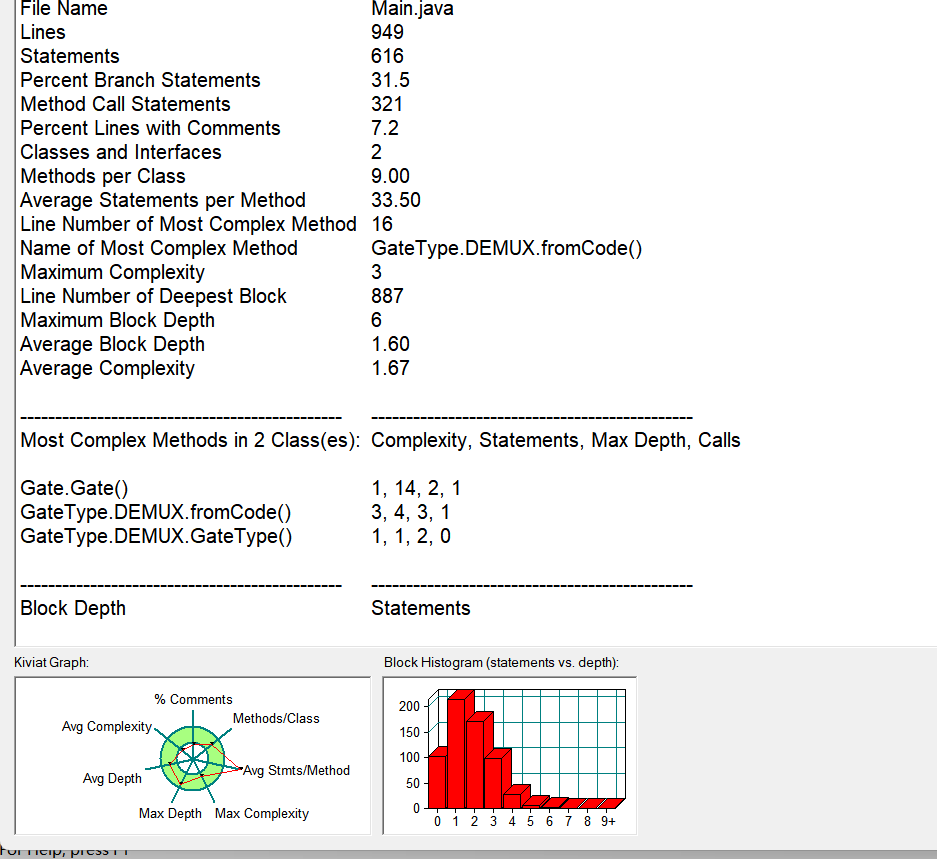
Task: Click the Kiviat graph circle chart
Action: coord(192,759)
